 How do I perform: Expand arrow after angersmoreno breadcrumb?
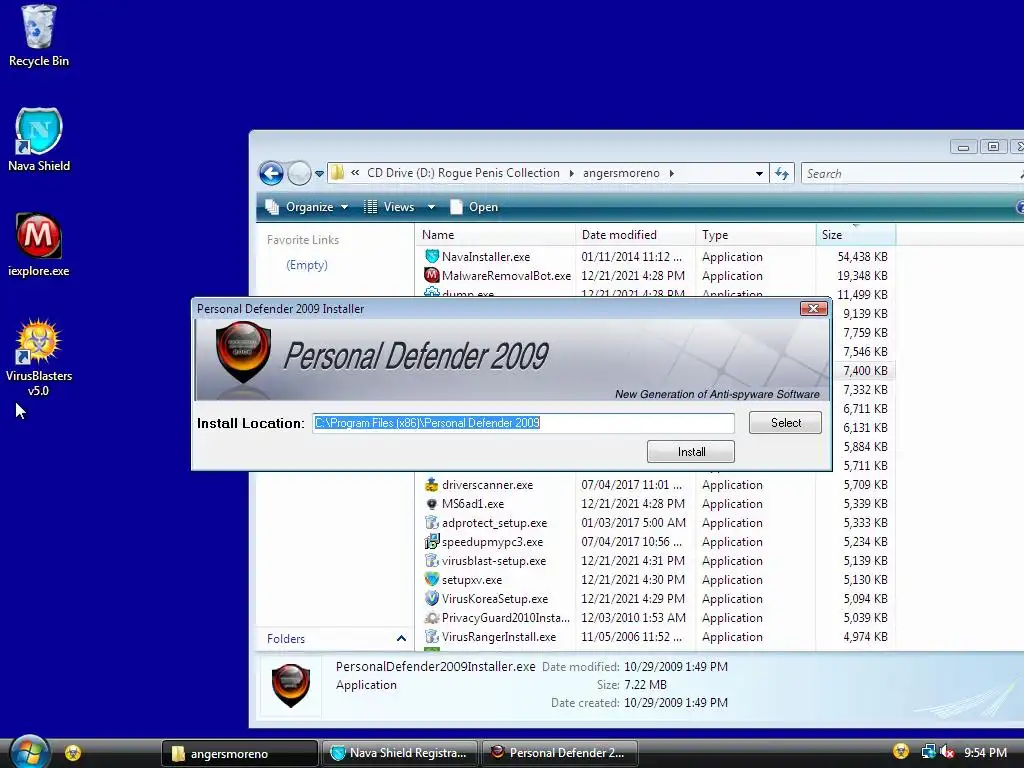click(671, 174)
